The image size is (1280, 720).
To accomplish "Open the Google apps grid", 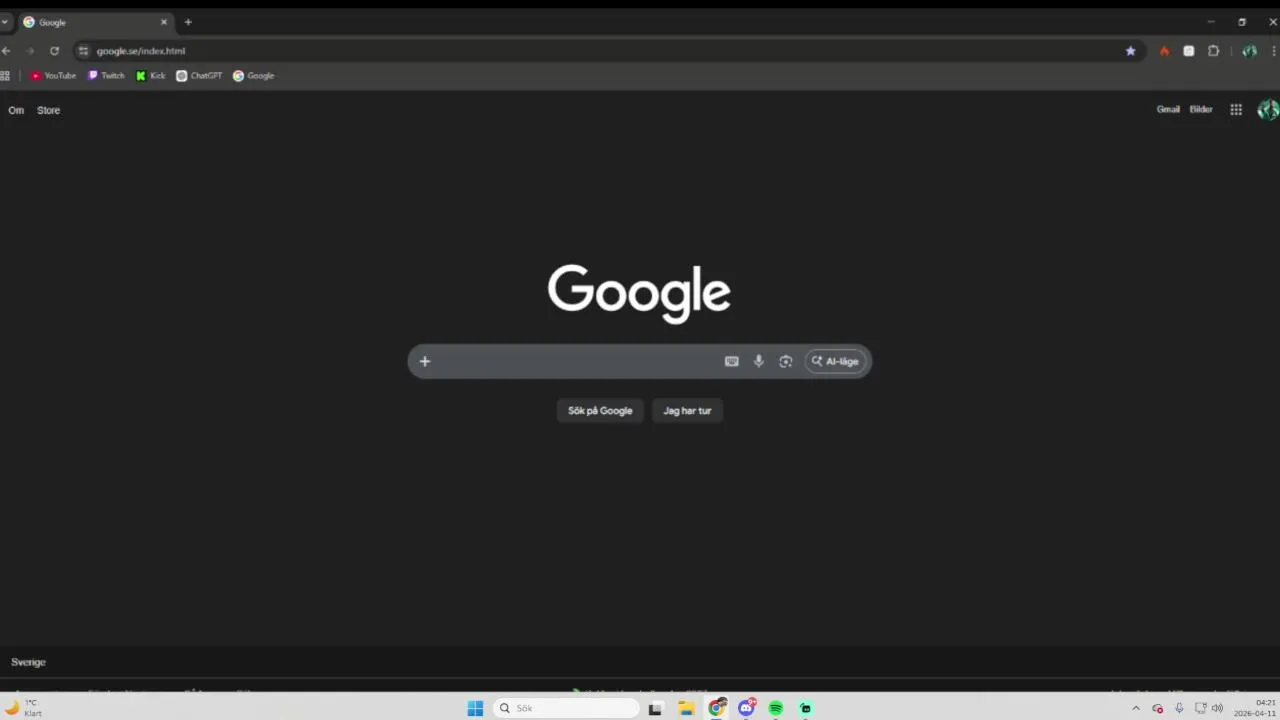I will 1236,110.
